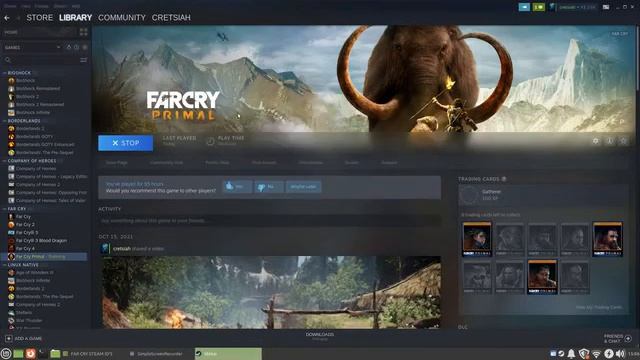The image size is (640, 360).
Task: Go to the library HOME button
Action: (x=38, y=32)
